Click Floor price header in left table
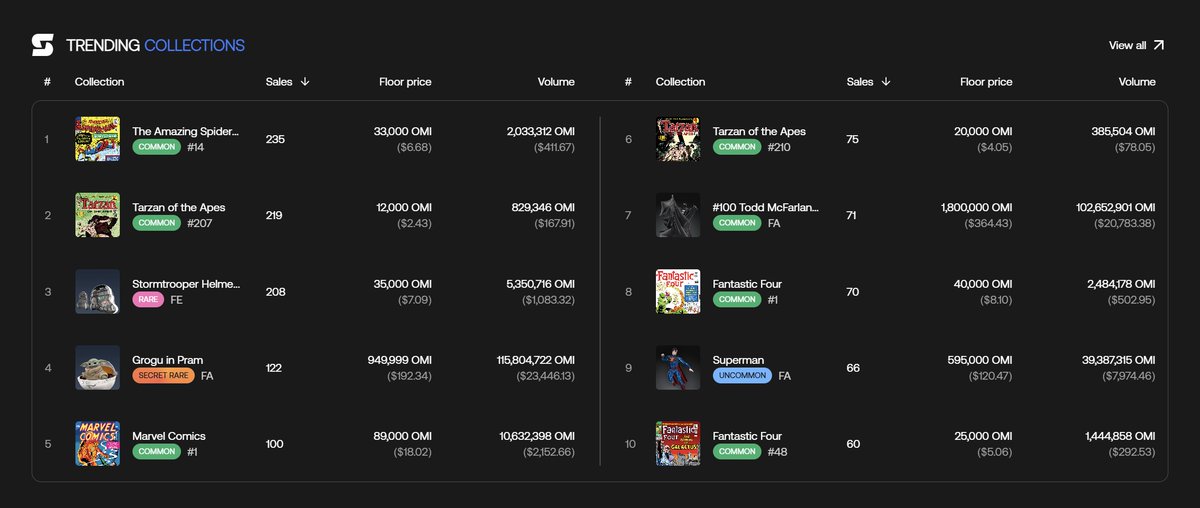 point(405,82)
